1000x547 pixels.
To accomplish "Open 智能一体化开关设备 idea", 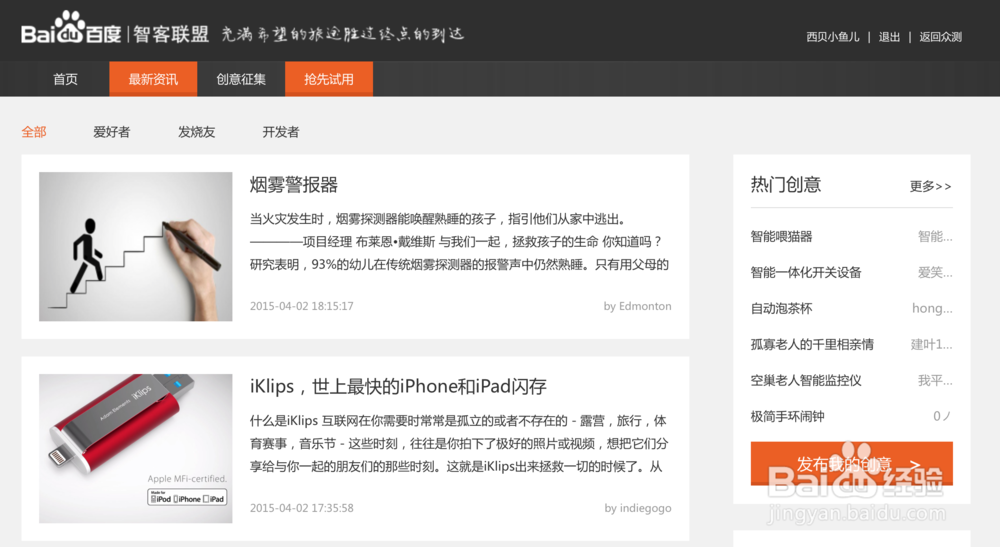I will pos(806,272).
